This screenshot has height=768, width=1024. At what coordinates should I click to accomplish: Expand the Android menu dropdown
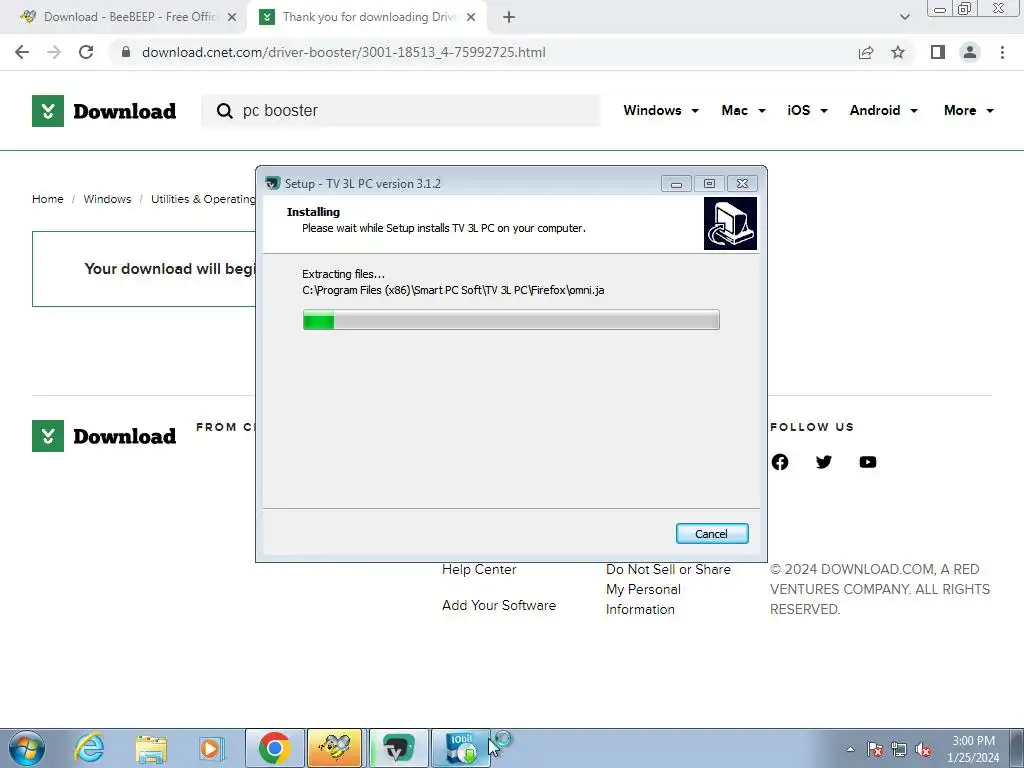click(884, 110)
